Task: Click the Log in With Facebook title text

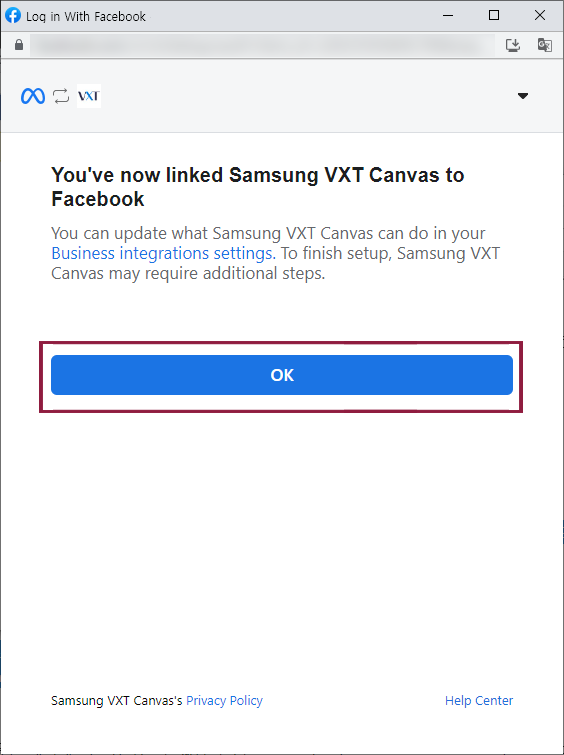Action: coord(86,16)
